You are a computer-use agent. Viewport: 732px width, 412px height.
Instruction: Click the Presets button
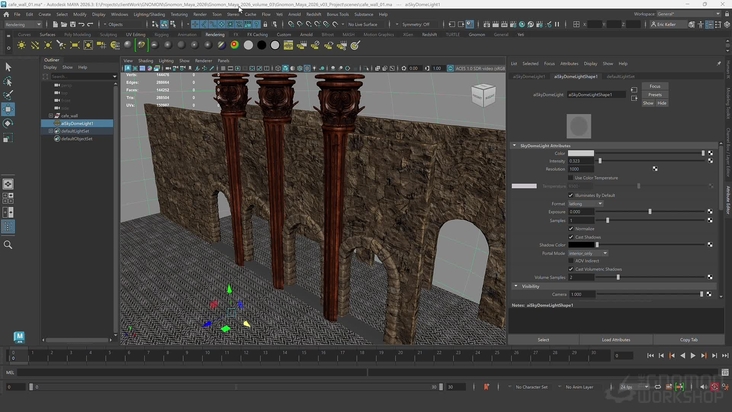point(654,94)
